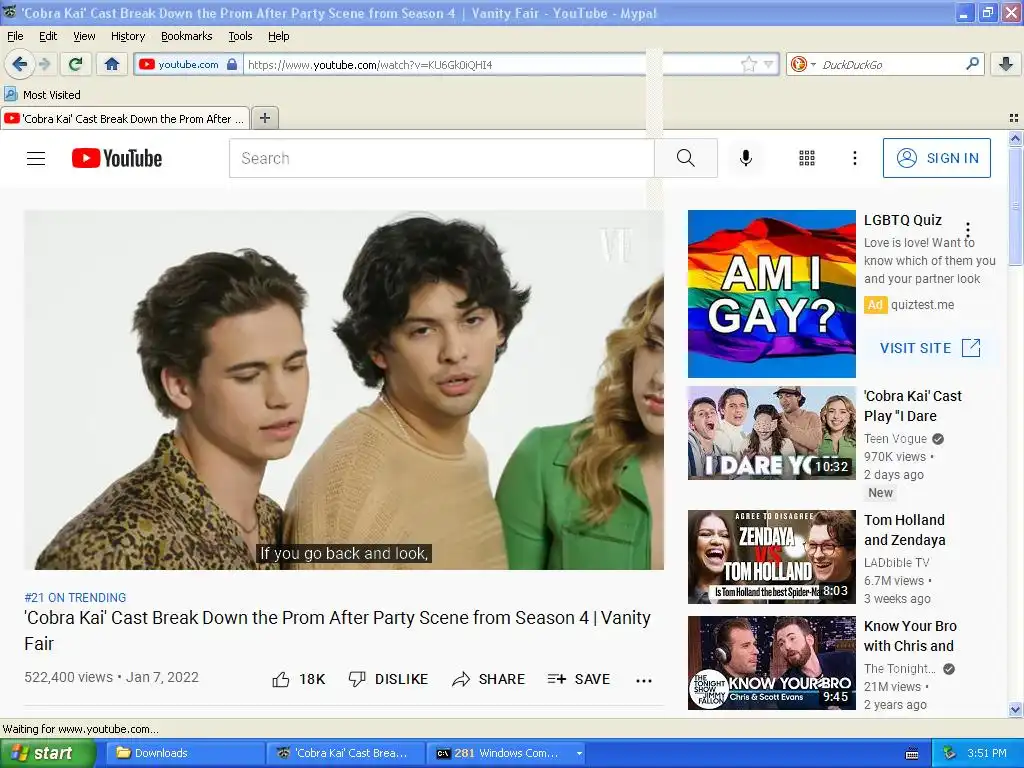Click the page scrollbar up arrow
Image resolution: width=1024 pixels, height=768 pixels.
[1015, 138]
